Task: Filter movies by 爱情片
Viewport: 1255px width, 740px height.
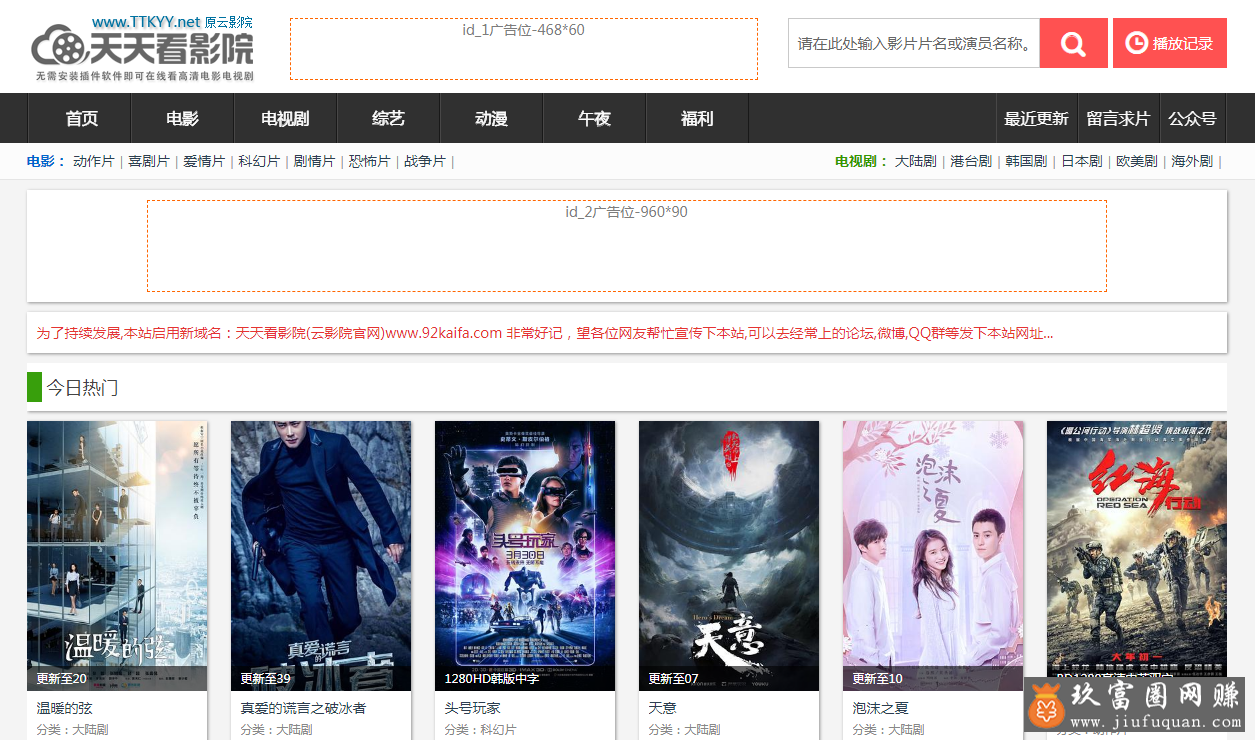Action: coord(204,161)
